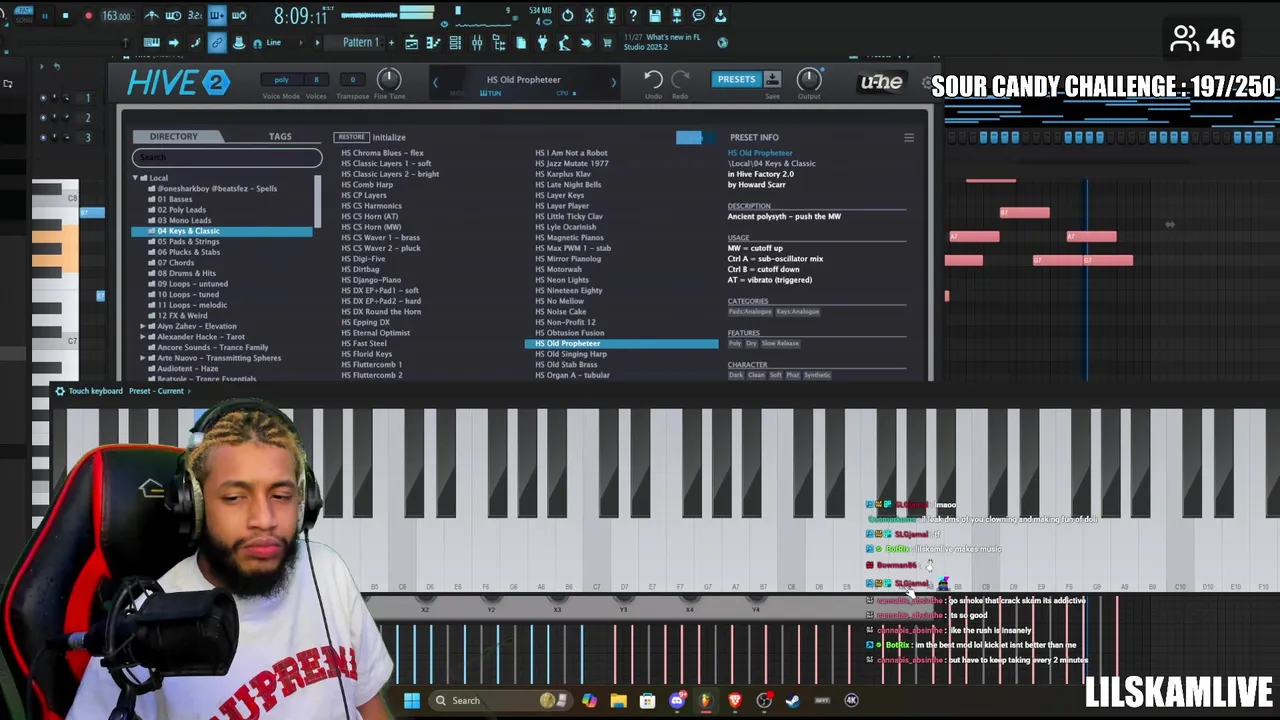The width and height of the screenshot is (1280, 720).
Task: Select preset HS Chroma Blues - flex
Action: (x=382, y=153)
